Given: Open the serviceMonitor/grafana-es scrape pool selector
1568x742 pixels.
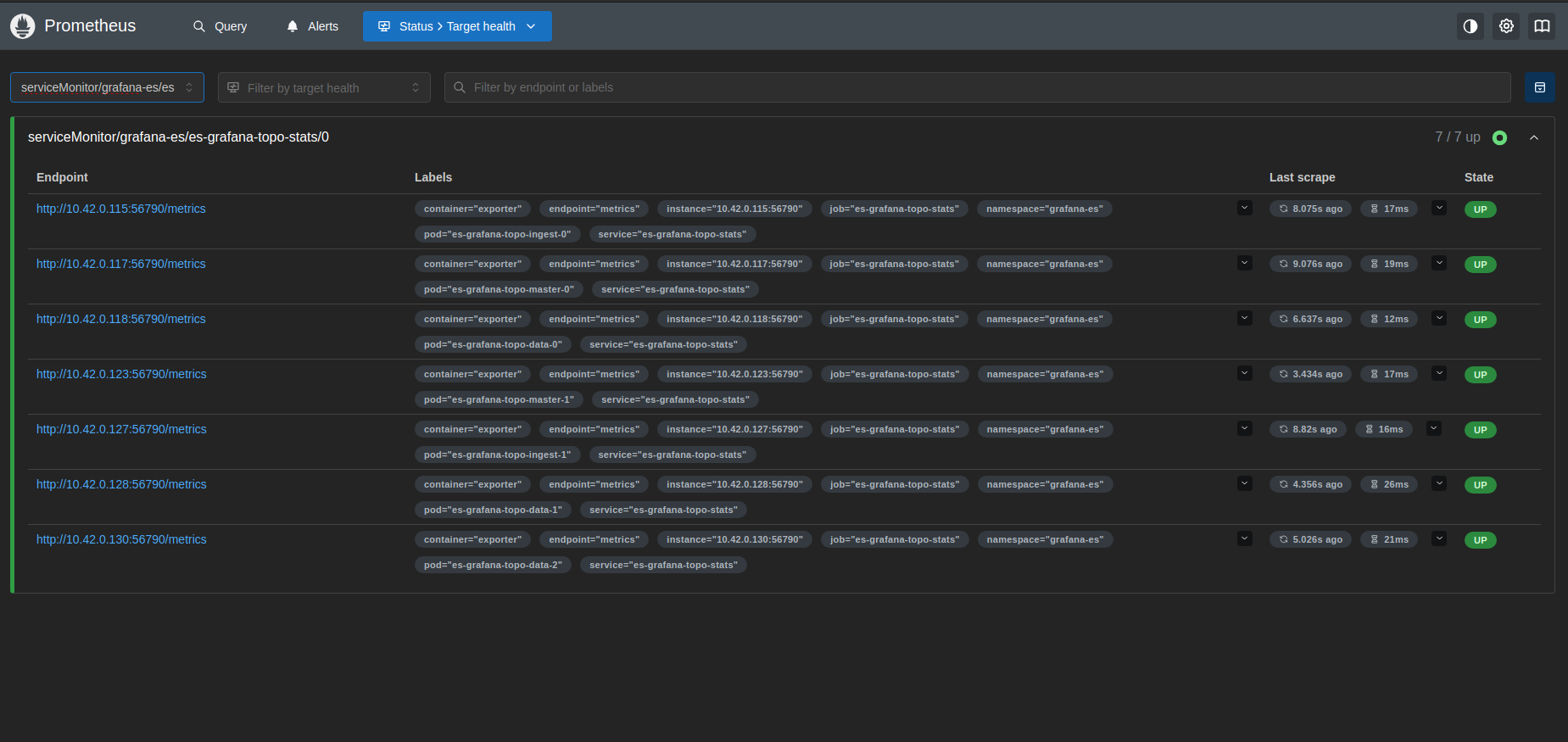Looking at the screenshot, I should point(107,87).
